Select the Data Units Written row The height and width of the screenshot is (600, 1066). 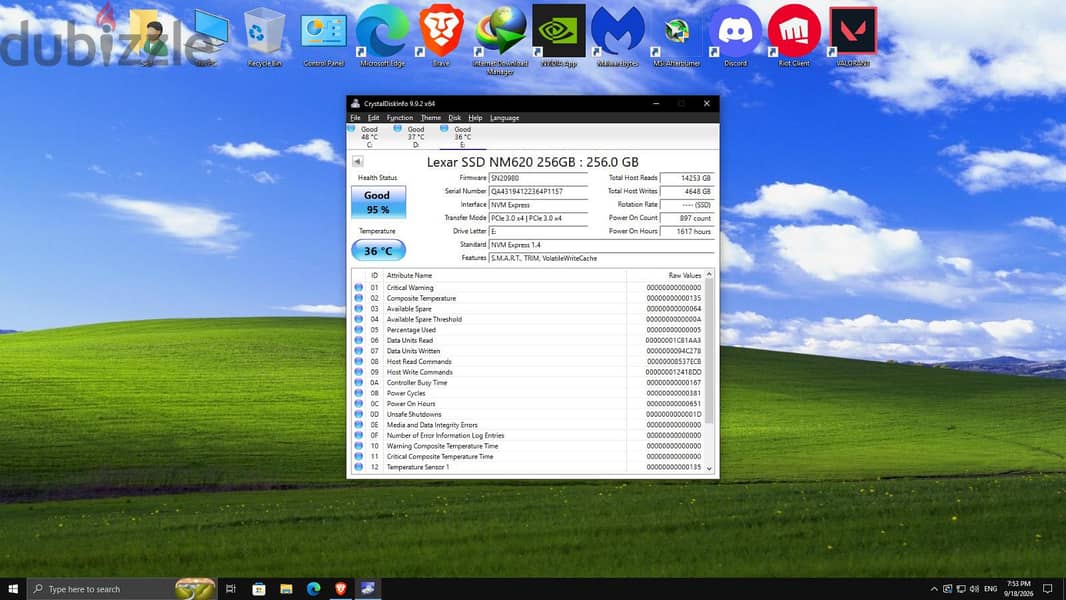click(x=528, y=351)
